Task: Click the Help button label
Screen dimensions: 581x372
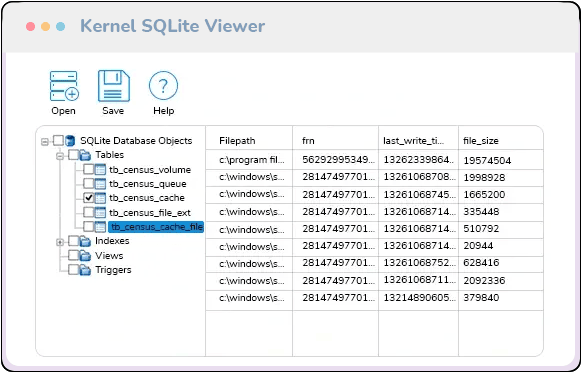Action: click(163, 111)
